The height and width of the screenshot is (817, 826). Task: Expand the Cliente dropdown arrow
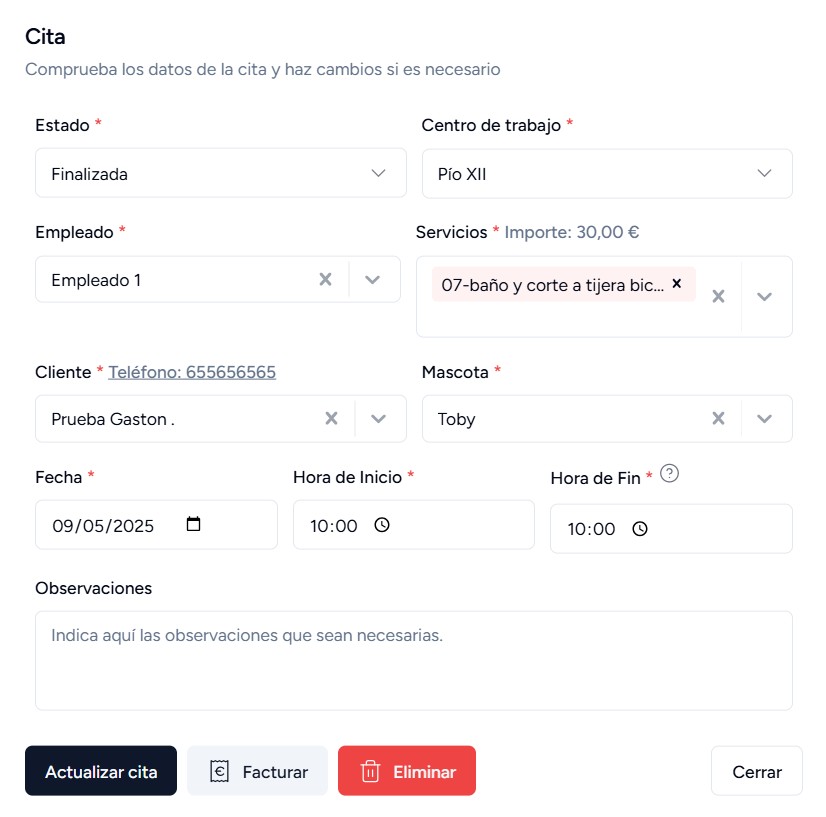pyautogui.click(x=379, y=419)
